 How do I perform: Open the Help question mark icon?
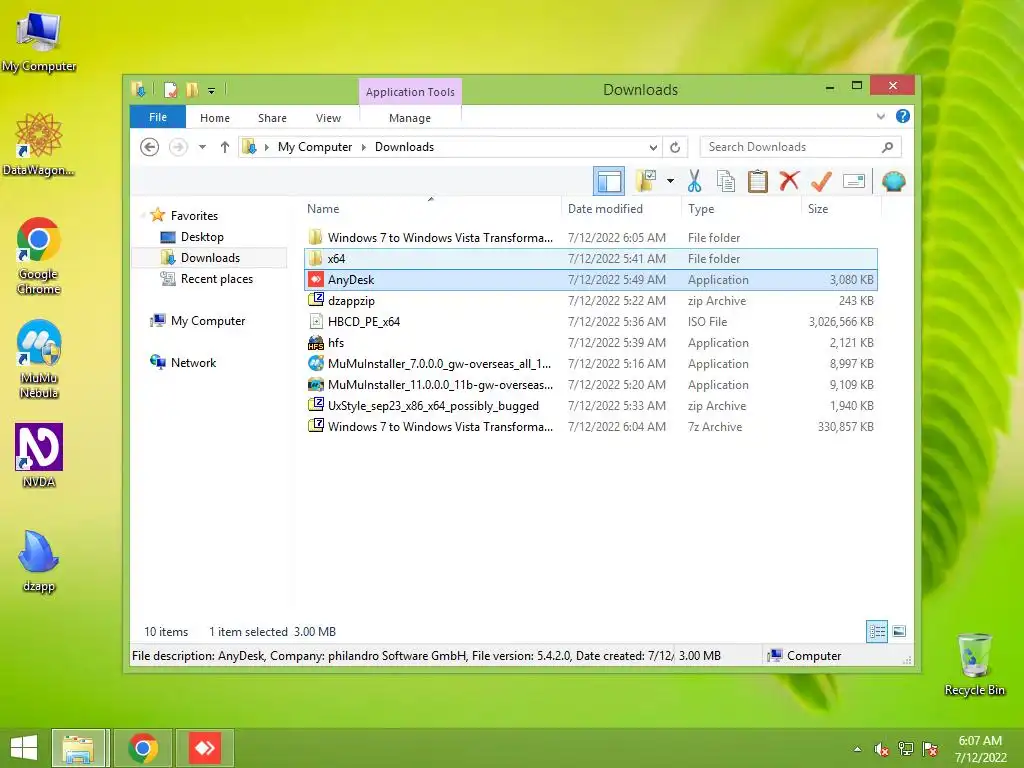coord(903,116)
